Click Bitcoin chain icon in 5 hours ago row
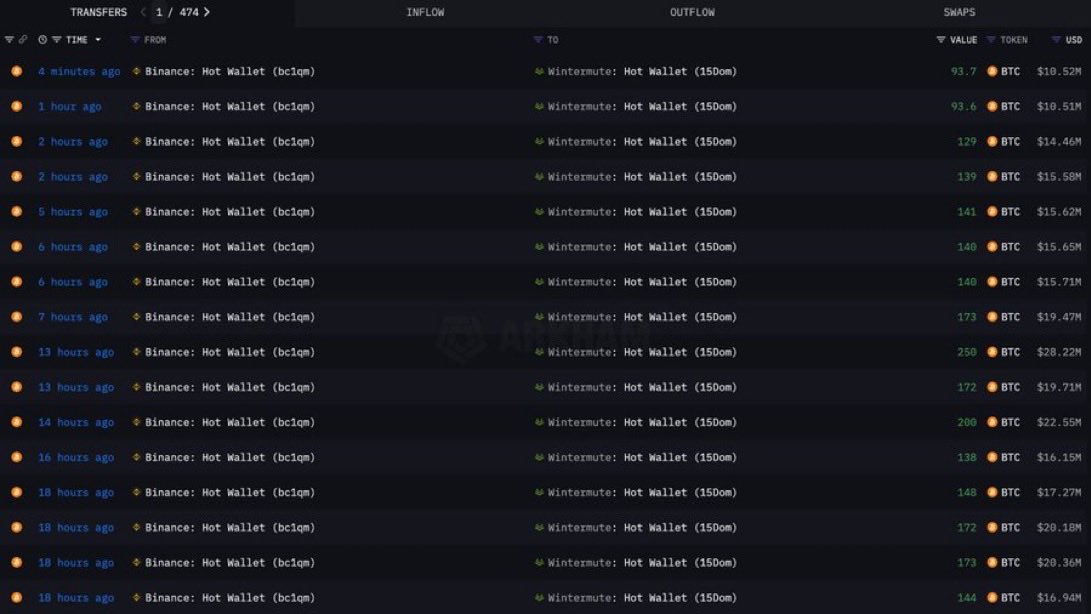The height and width of the screenshot is (614, 1091). (17, 212)
